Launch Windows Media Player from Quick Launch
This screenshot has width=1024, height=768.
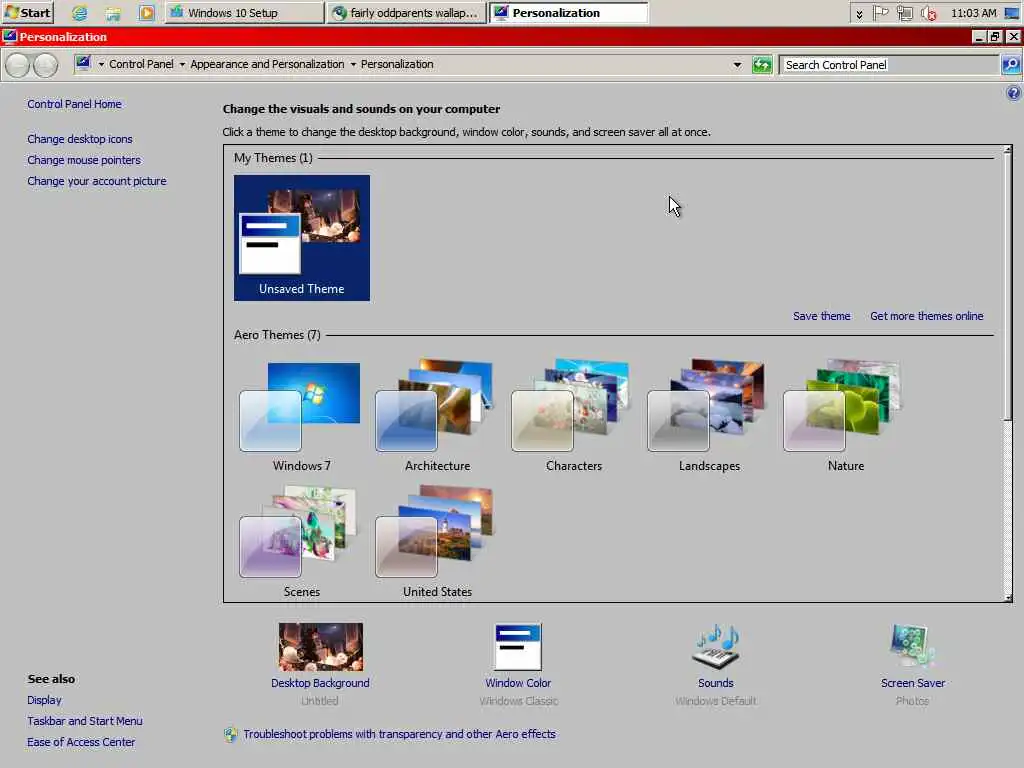click(147, 13)
